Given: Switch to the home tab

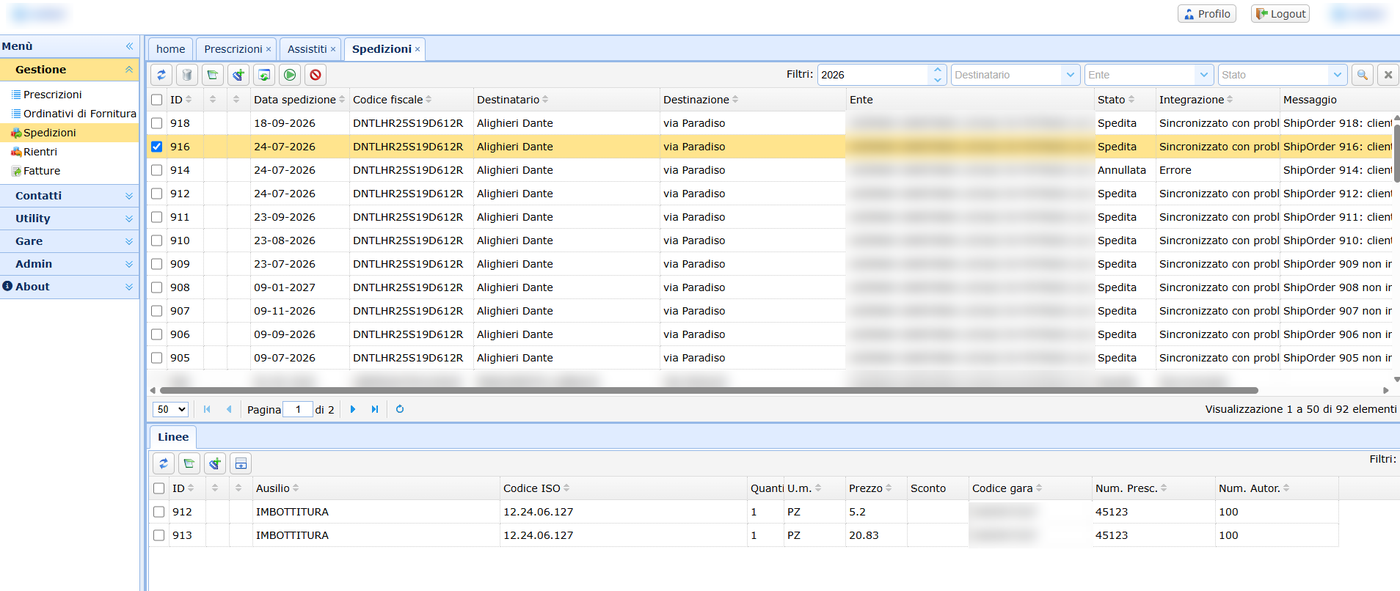Looking at the screenshot, I should pos(171,49).
